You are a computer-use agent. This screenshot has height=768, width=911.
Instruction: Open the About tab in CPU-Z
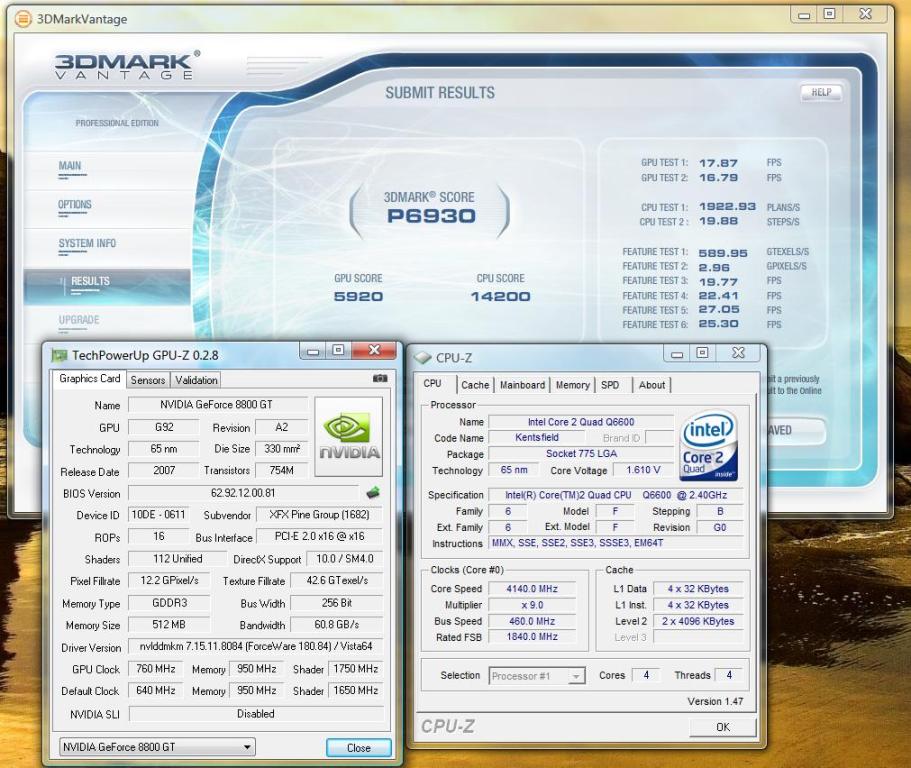652,385
